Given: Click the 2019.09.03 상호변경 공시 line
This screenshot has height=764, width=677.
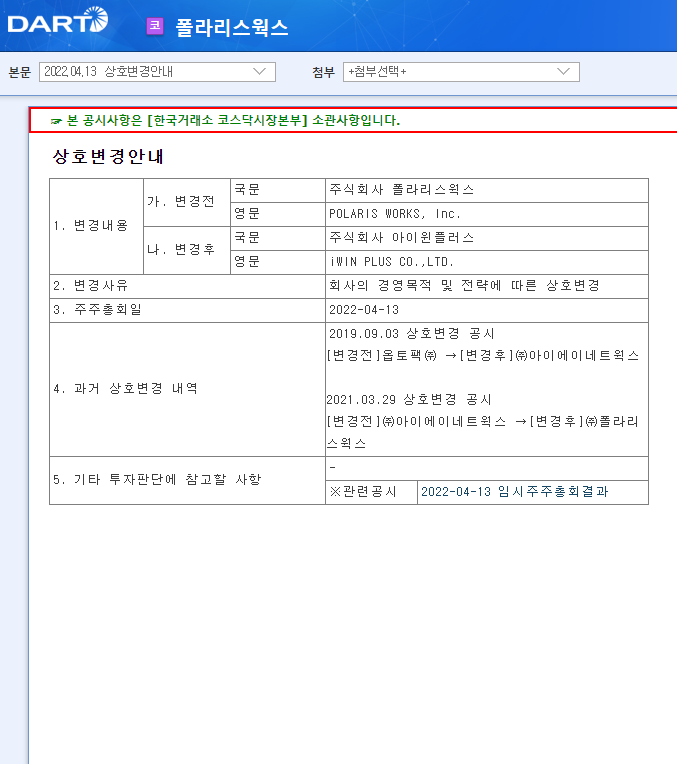Looking at the screenshot, I should tap(411, 334).
